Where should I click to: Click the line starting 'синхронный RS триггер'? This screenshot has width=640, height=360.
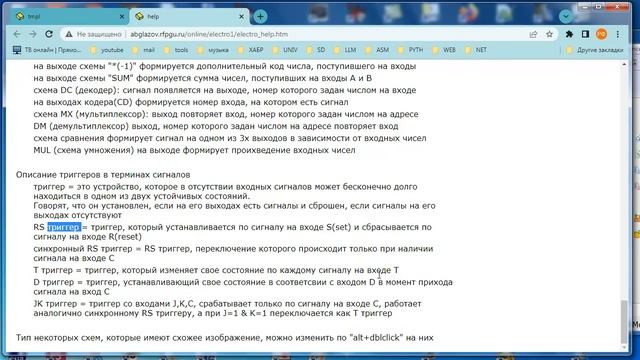point(233,253)
